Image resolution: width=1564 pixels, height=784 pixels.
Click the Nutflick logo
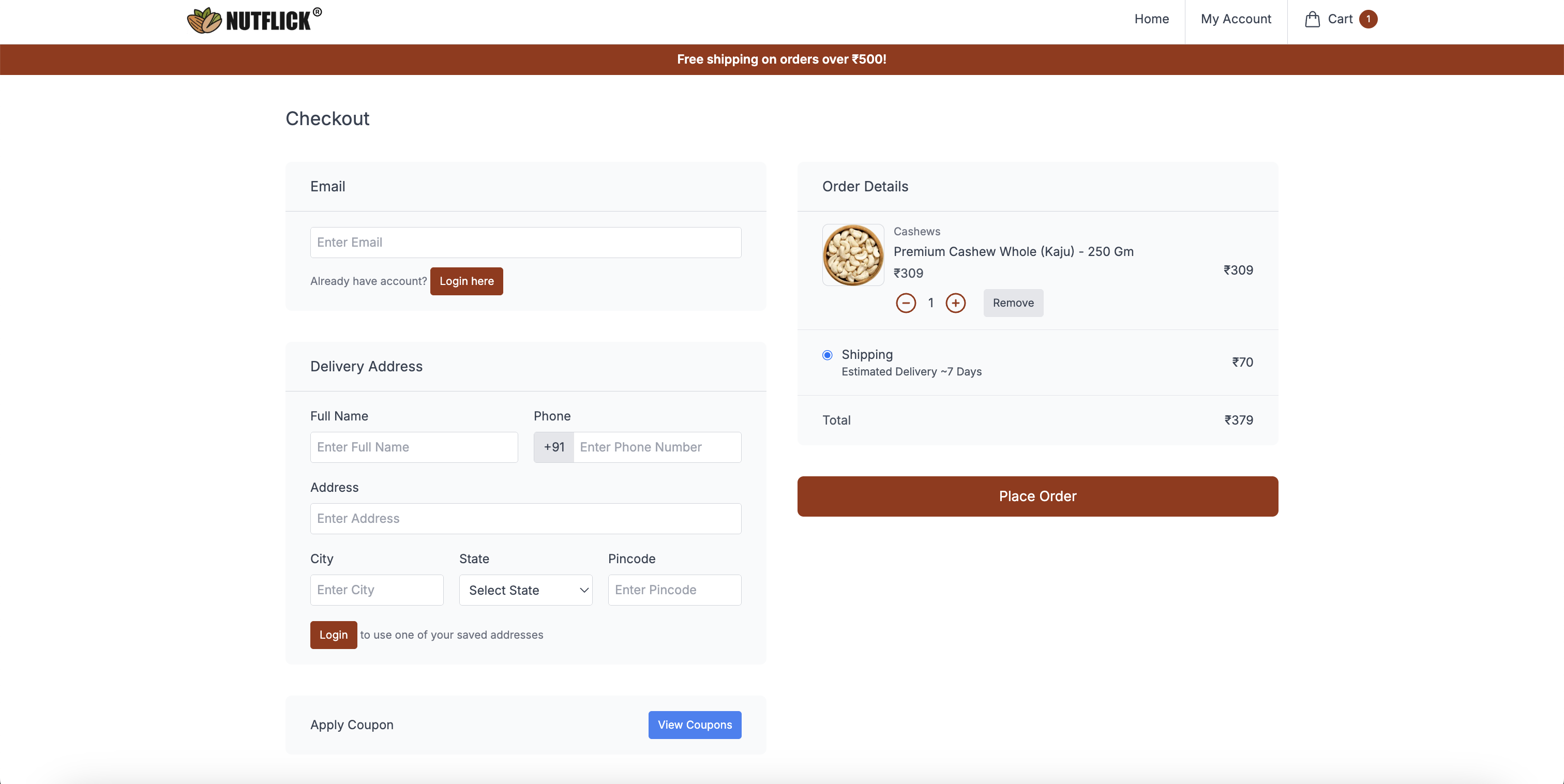tap(254, 20)
